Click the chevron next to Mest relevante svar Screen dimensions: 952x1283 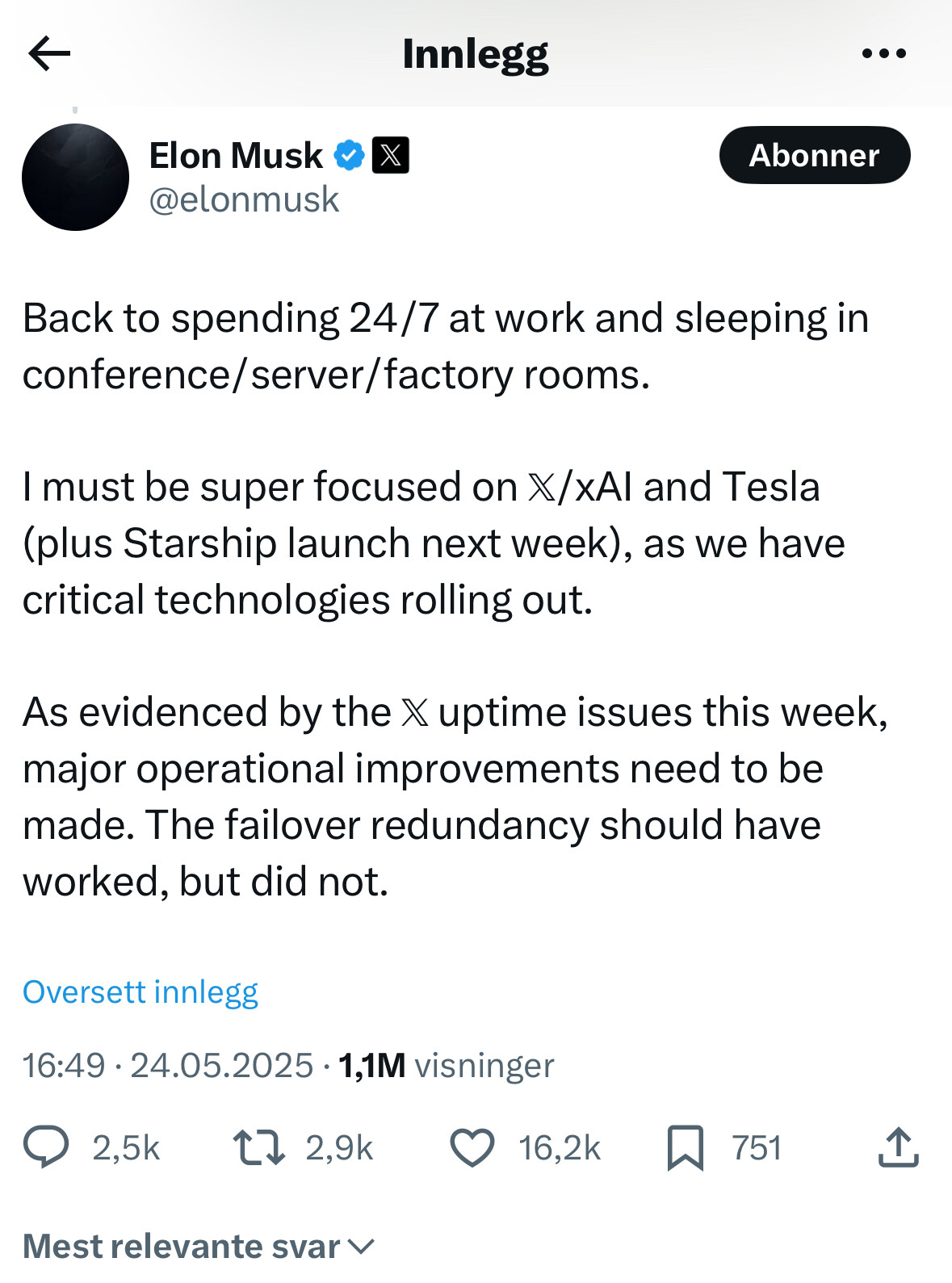(x=361, y=1247)
